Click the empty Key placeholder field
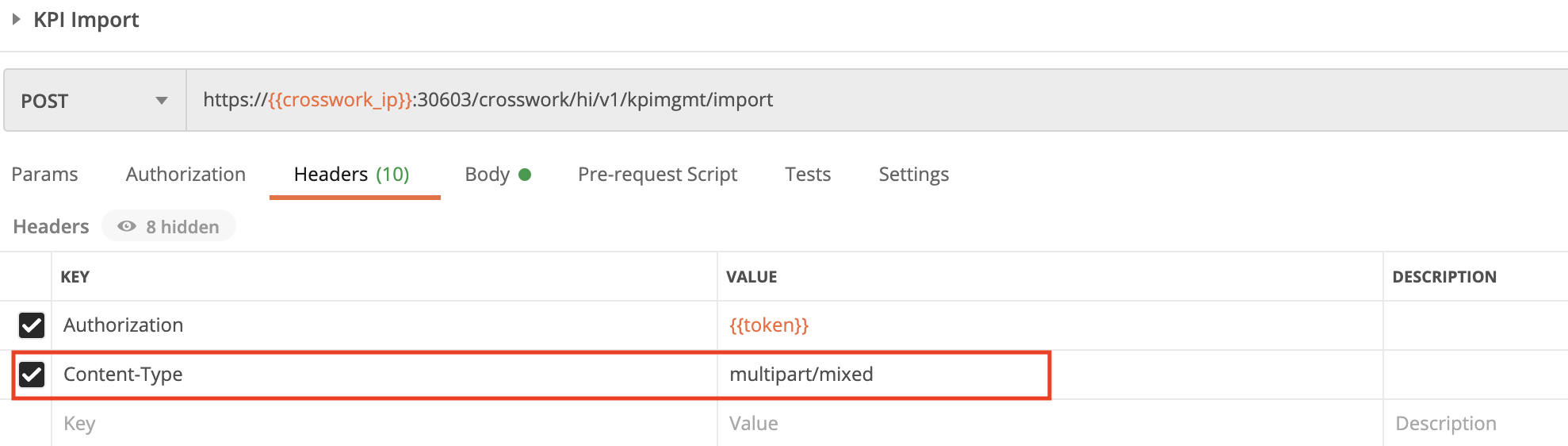The width and height of the screenshot is (1568, 446). 384,423
